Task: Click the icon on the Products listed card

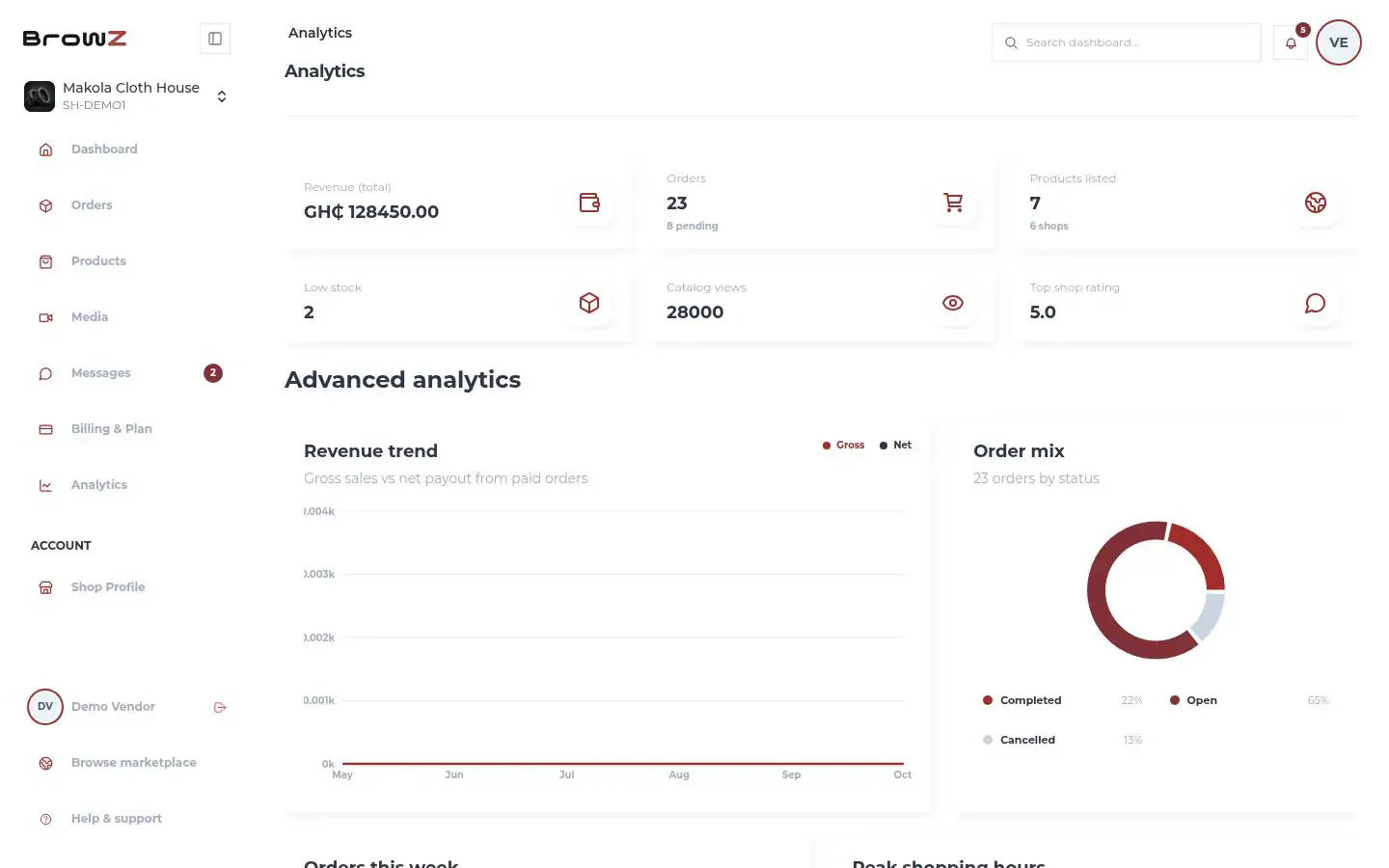Action: click(x=1316, y=203)
